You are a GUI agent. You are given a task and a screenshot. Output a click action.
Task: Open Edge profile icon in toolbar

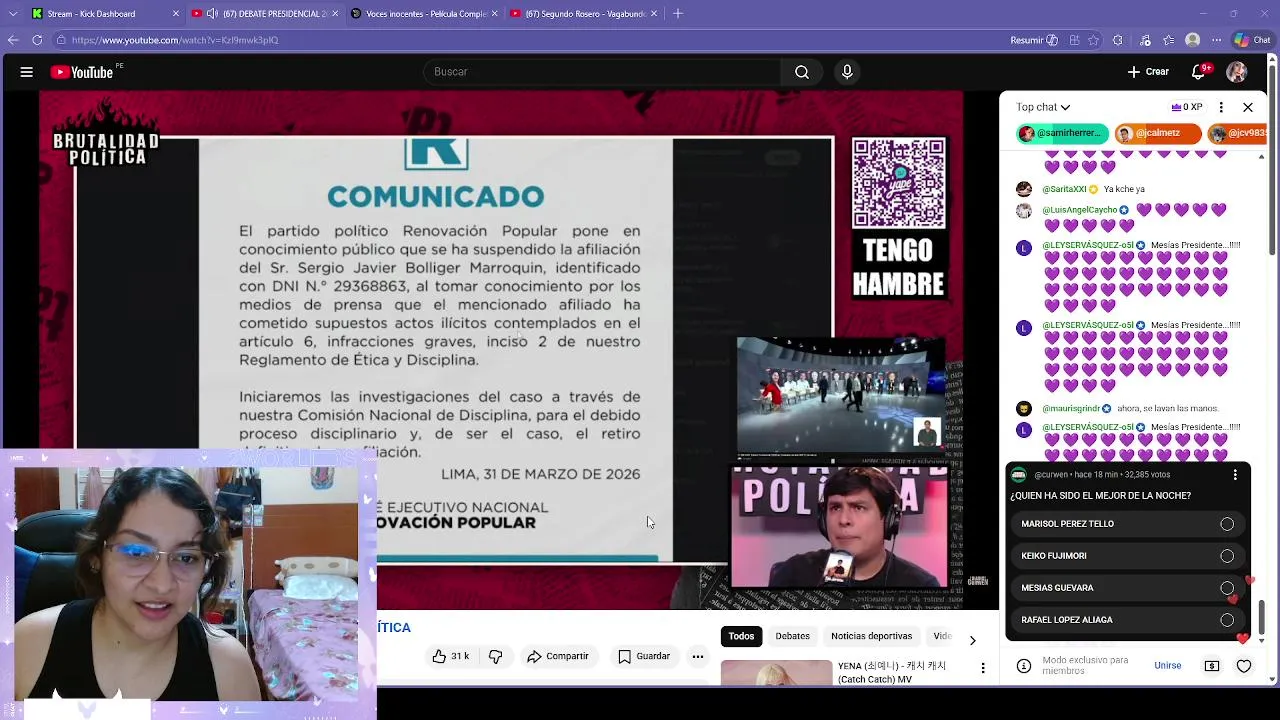pyautogui.click(x=1192, y=40)
